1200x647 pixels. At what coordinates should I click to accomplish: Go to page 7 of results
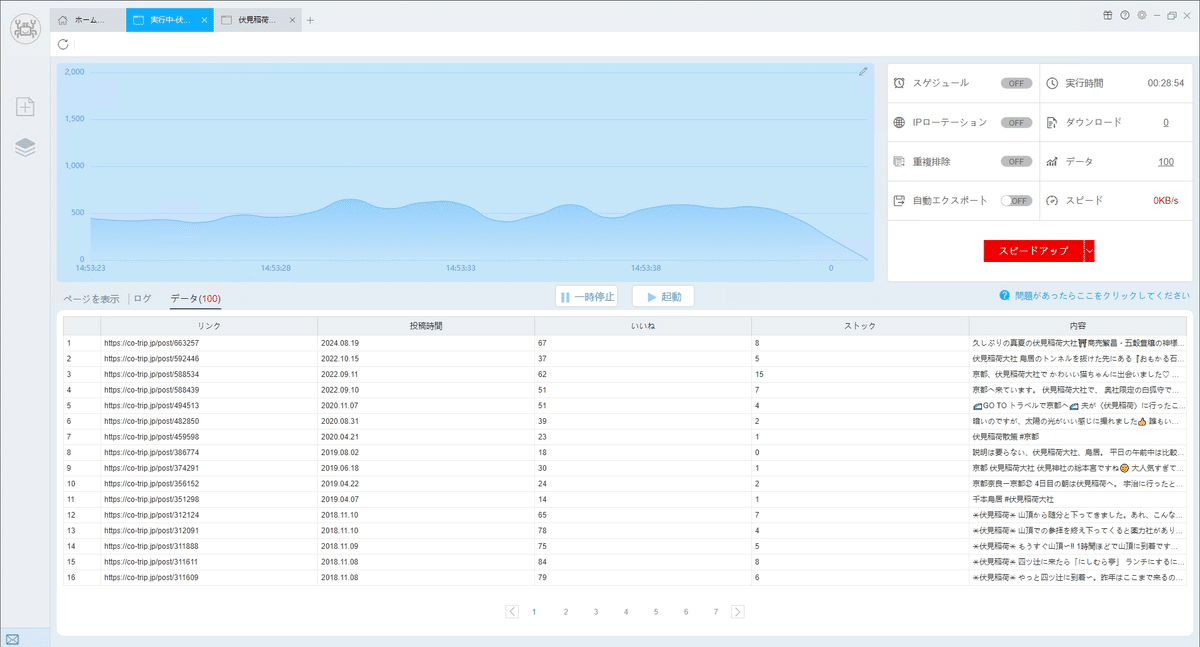click(716, 611)
